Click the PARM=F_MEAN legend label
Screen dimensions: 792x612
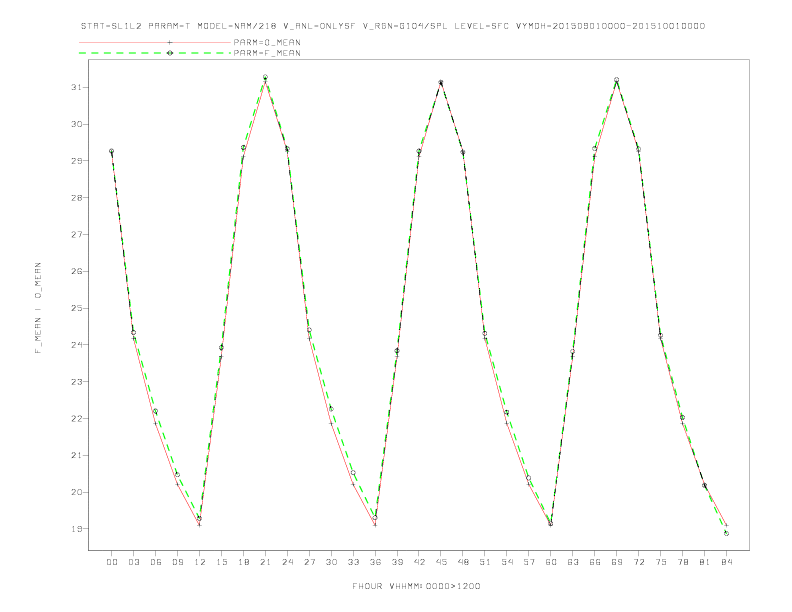[x=267, y=53]
